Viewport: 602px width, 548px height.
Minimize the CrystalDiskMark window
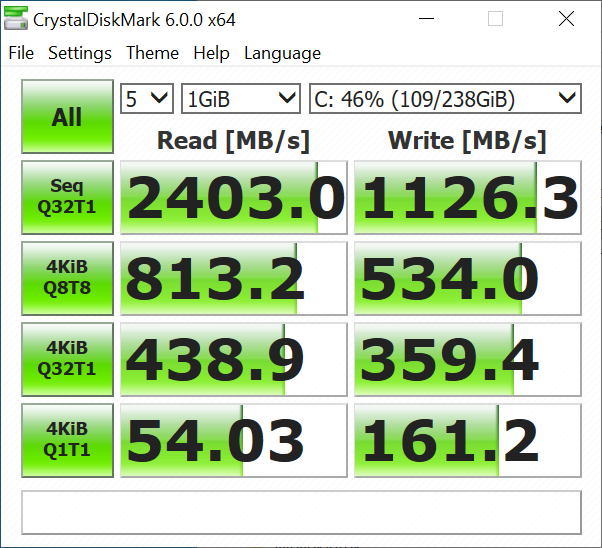[x=426, y=18]
